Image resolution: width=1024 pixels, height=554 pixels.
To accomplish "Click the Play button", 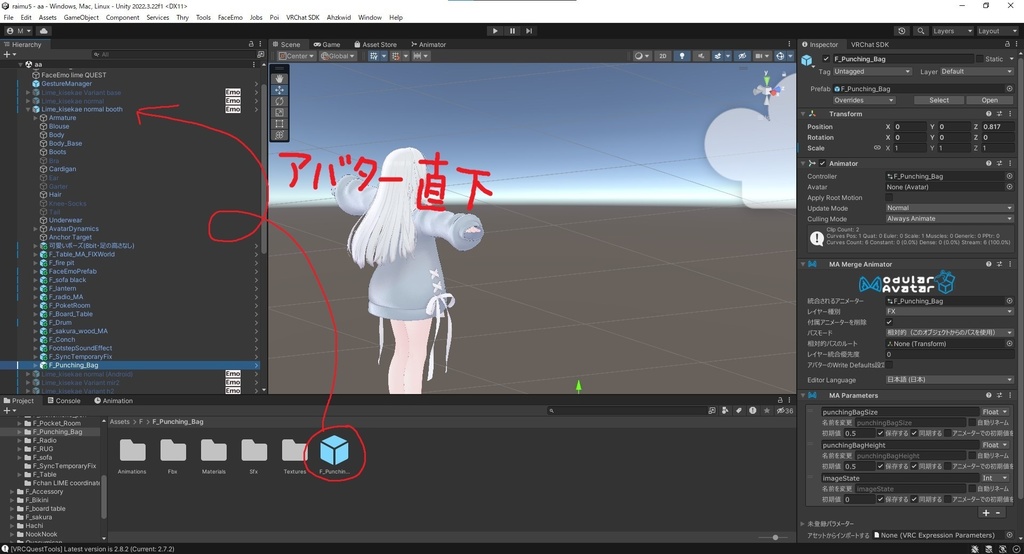I will 495,31.
